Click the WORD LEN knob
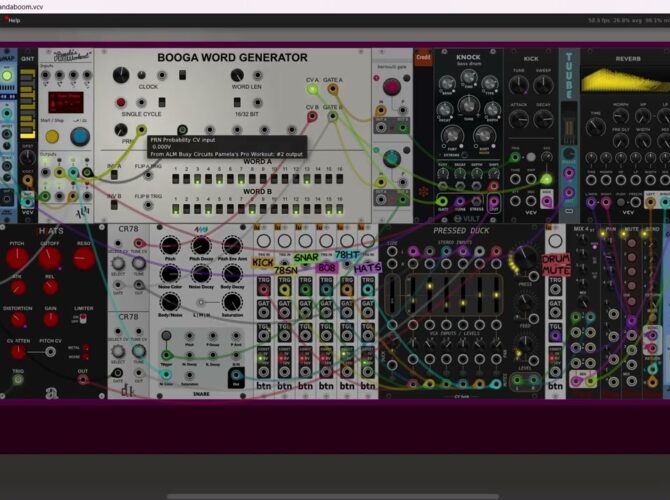The image size is (670, 500). [237, 75]
